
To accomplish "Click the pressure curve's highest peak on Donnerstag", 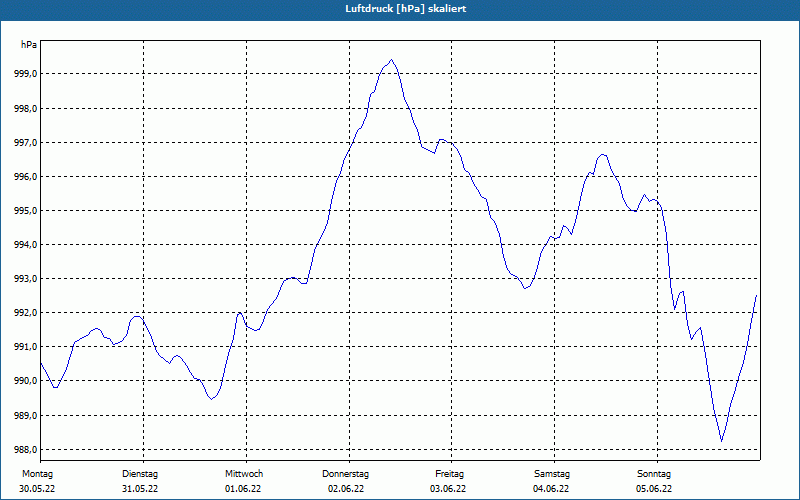I will click(391, 60).
